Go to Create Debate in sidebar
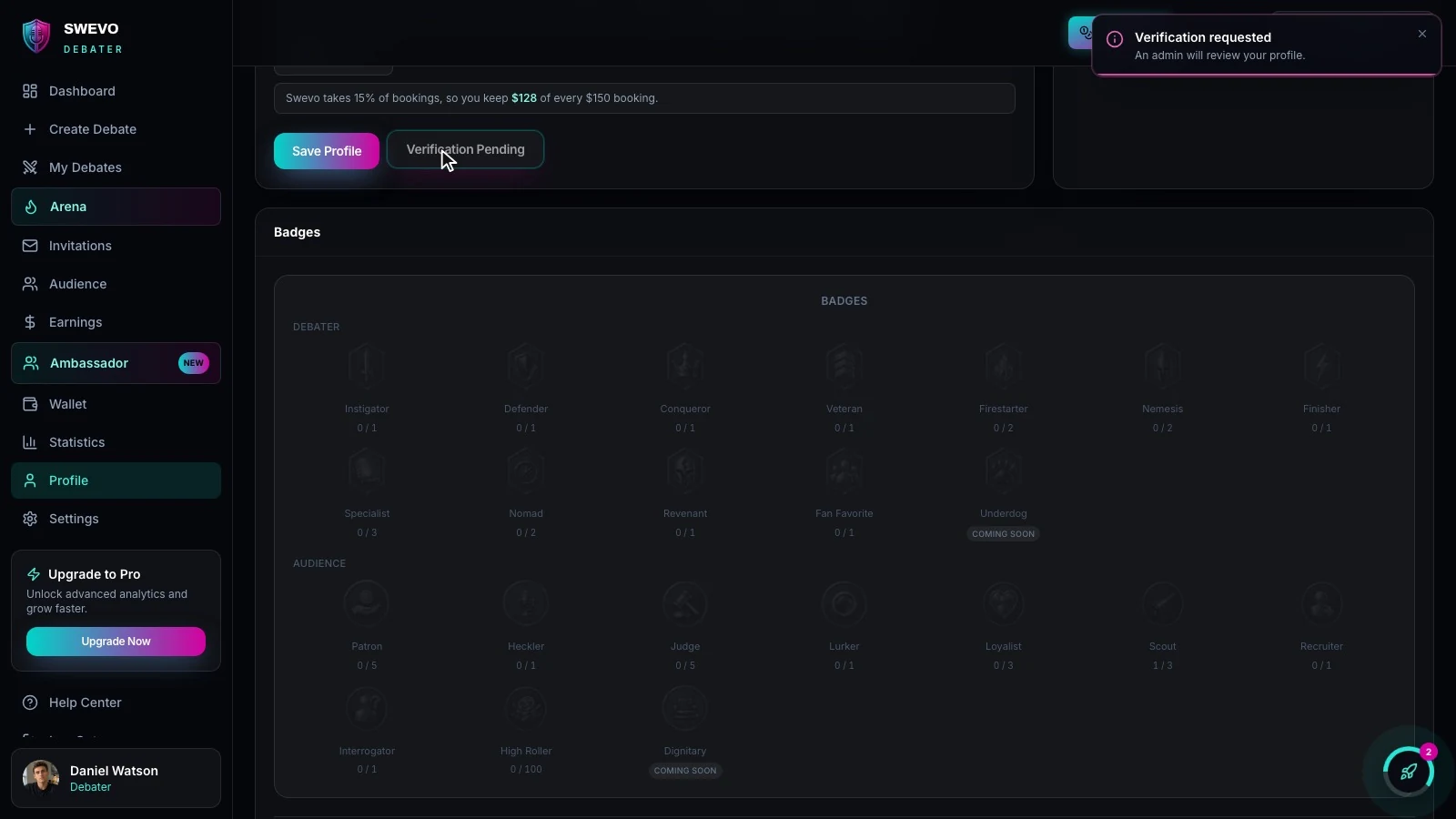Image resolution: width=1456 pixels, height=819 pixels. pos(116,129)
